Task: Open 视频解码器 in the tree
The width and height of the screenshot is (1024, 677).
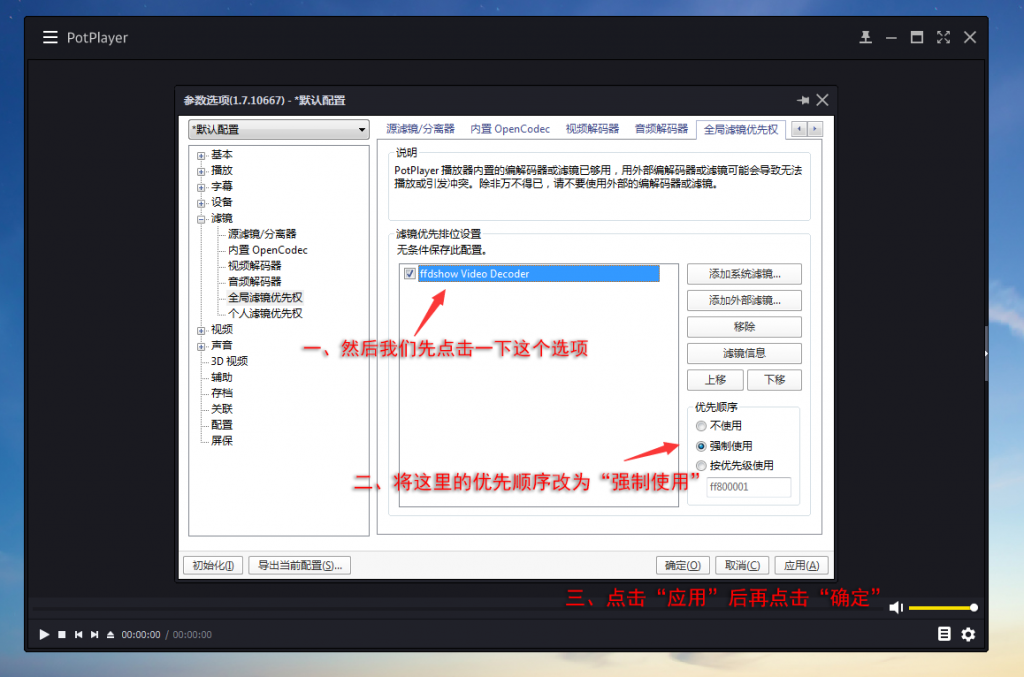Action: 254,266
